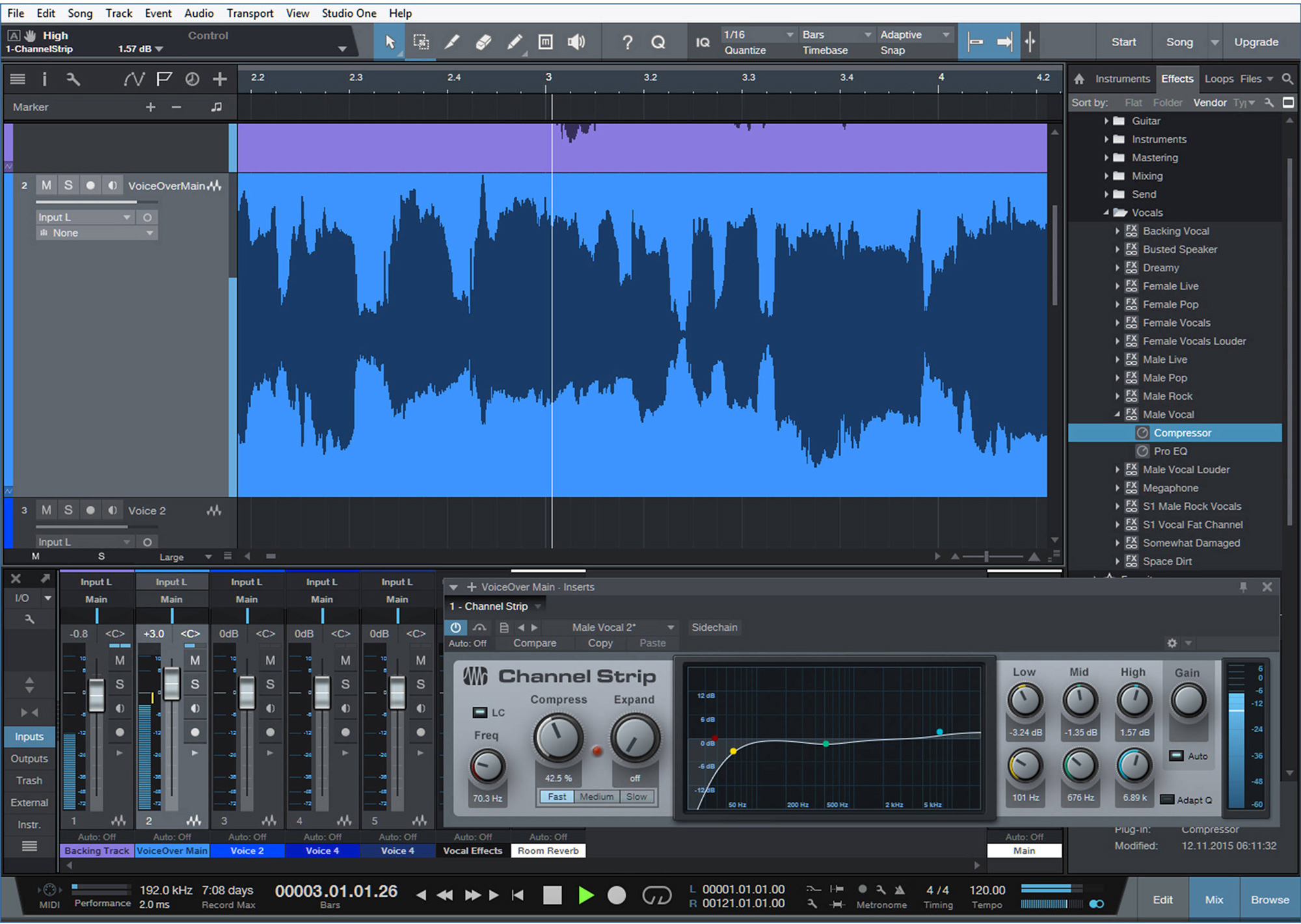Open the Timebase Bars dropdown
1301x924 pixels.
tap(837, 34)
